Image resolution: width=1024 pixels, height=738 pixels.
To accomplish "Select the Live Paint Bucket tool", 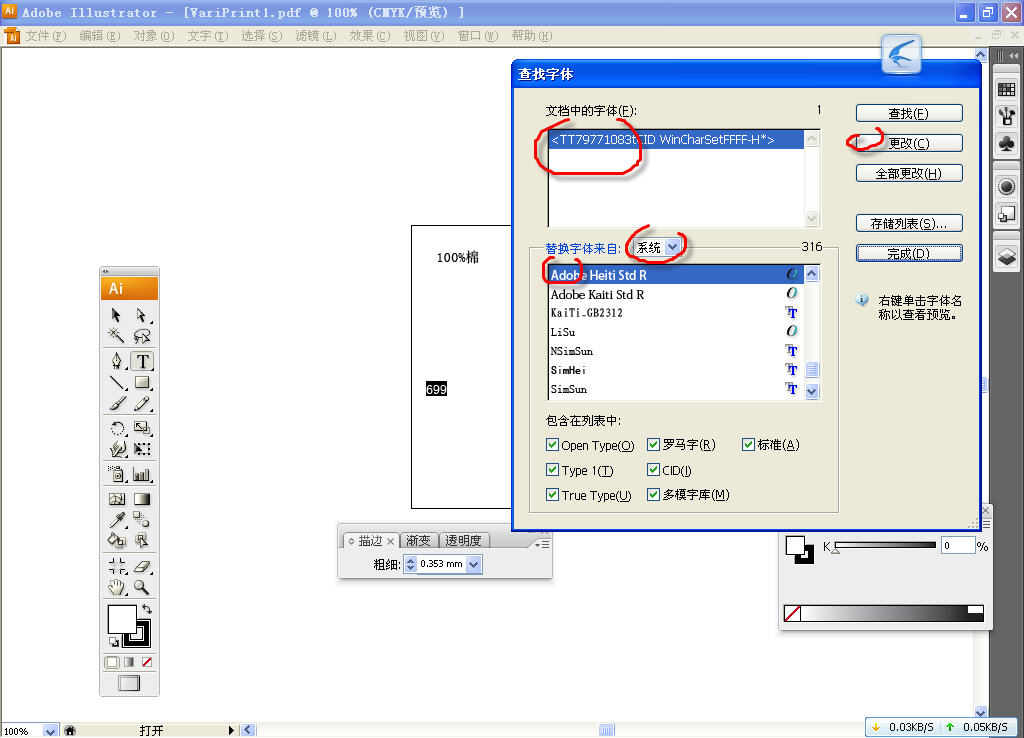I will pos(116,541).
